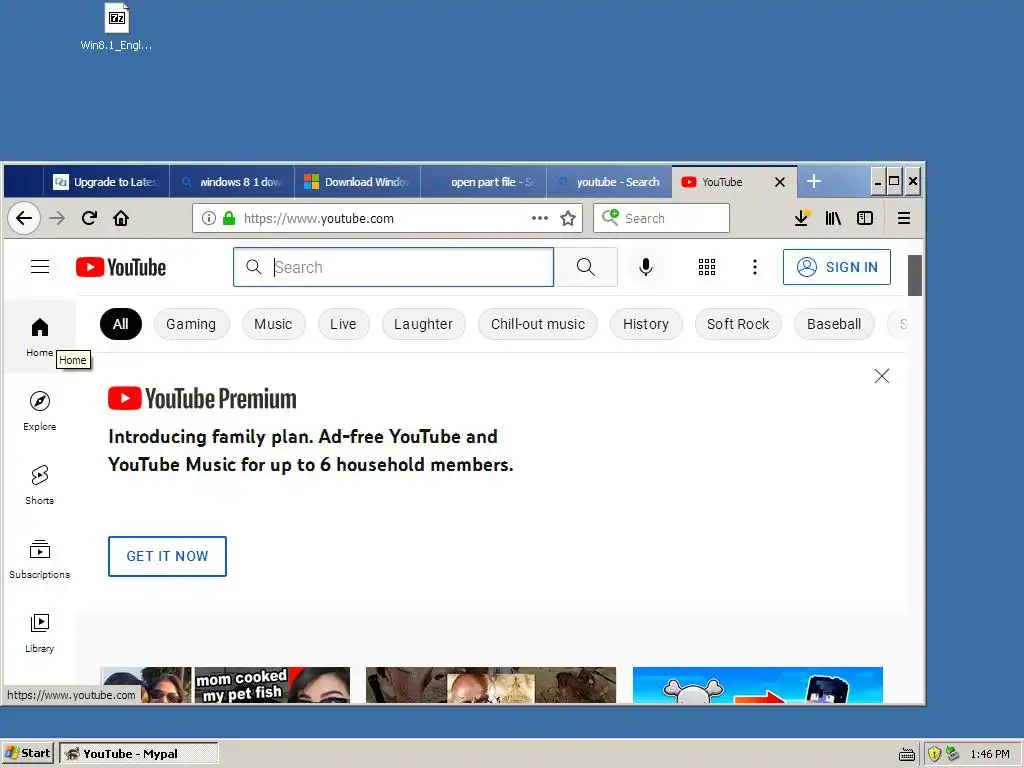Open the Windows Start menu

27,753
